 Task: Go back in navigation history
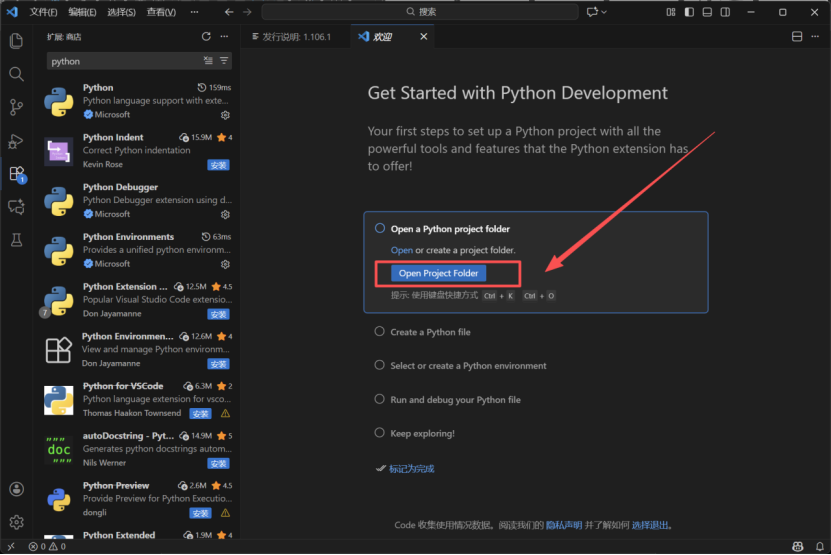(x=229, y=12)
